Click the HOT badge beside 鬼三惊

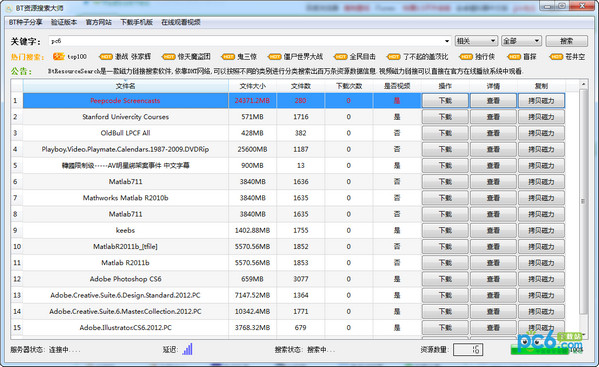pos(228,57)
